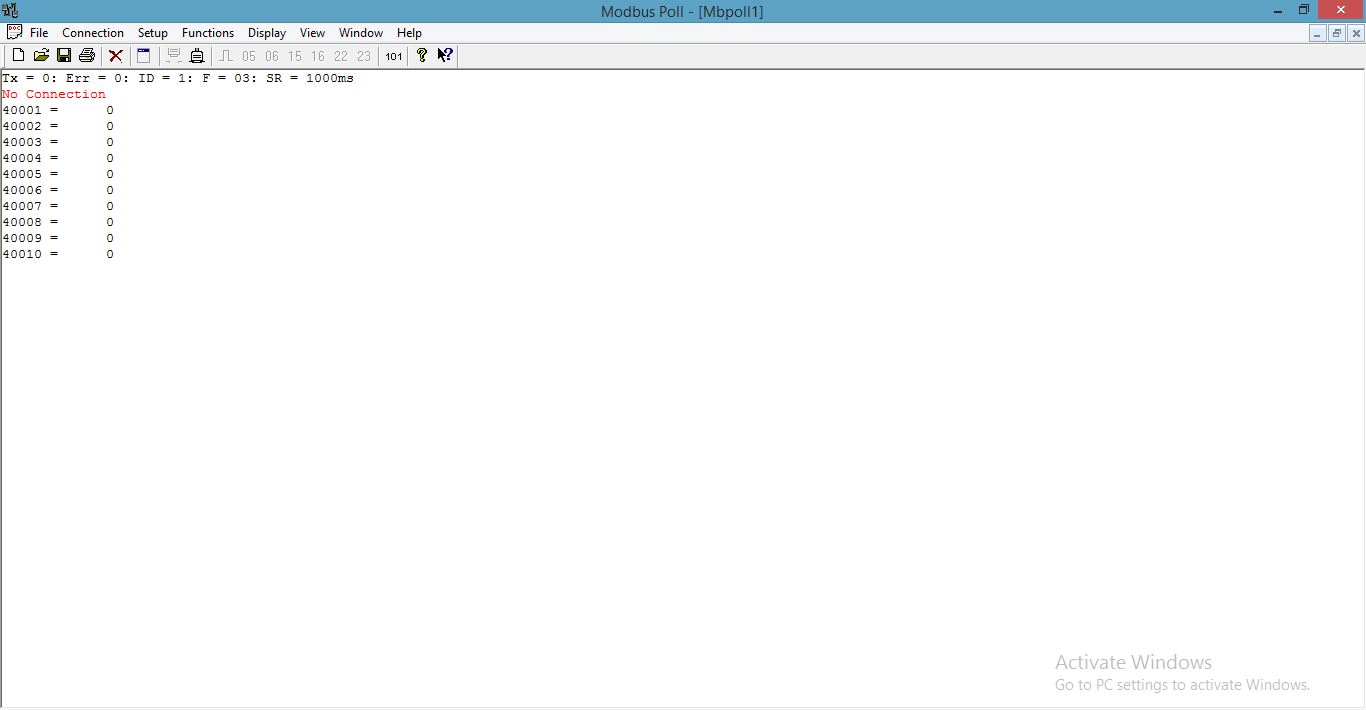Select register row 40005
The width and height of the screenshot is (1366, 710).
(x=58, y=174)
